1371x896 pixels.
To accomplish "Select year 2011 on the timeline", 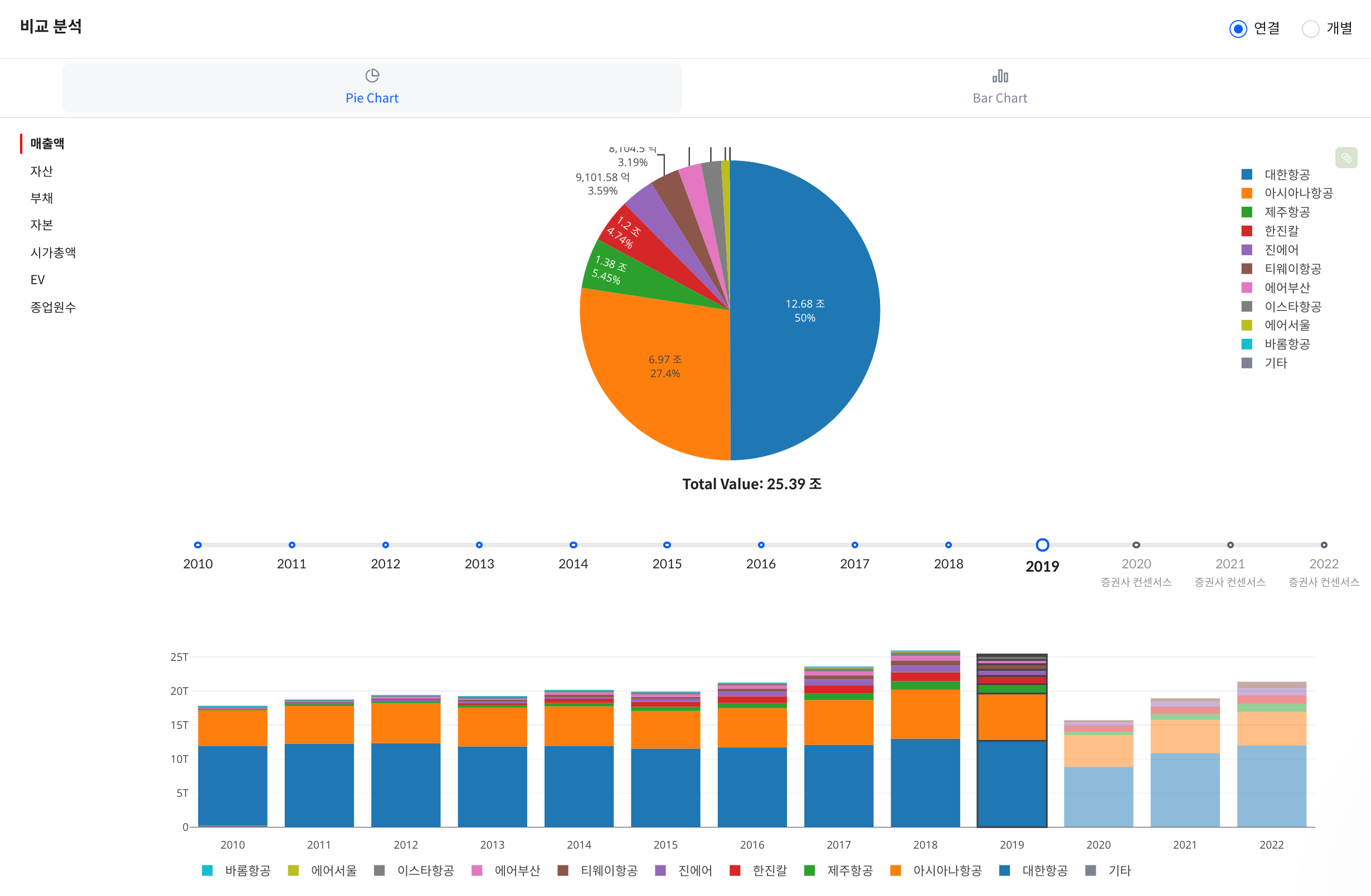I will [x=291, y=545].
